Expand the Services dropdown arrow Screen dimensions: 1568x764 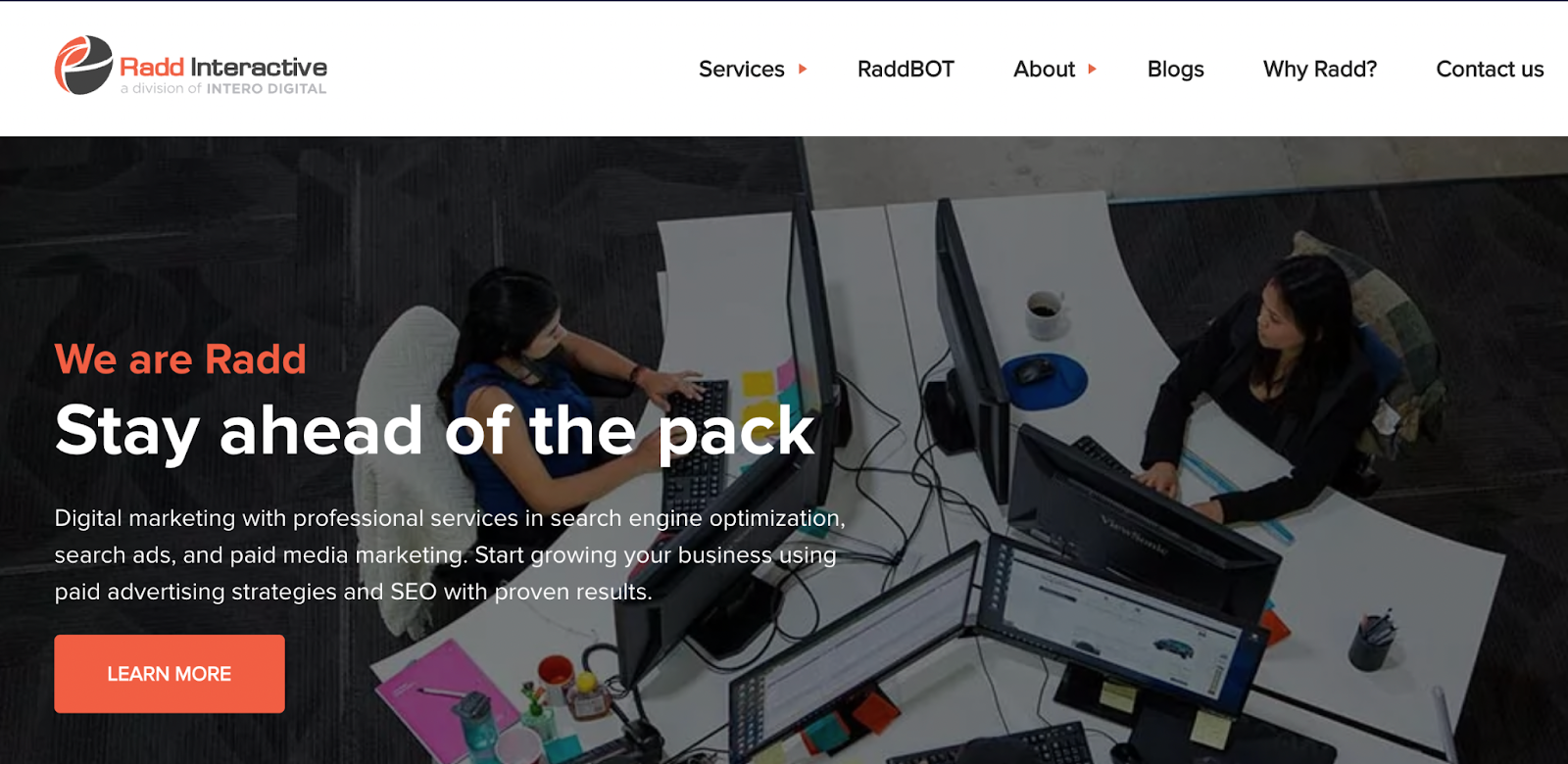coord(803,69)
